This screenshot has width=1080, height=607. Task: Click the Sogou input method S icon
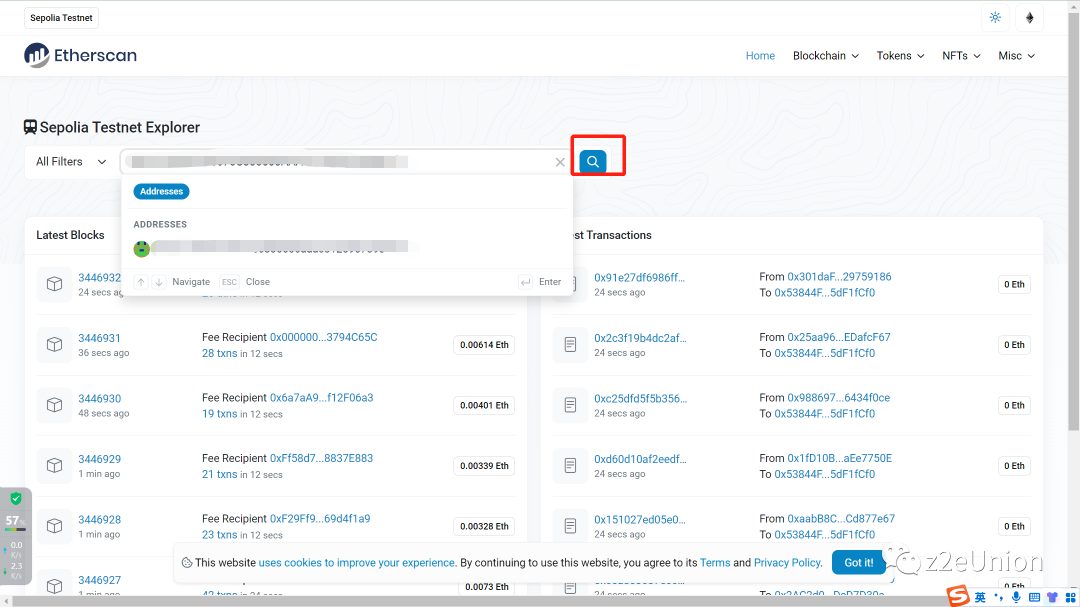point(957,596)
